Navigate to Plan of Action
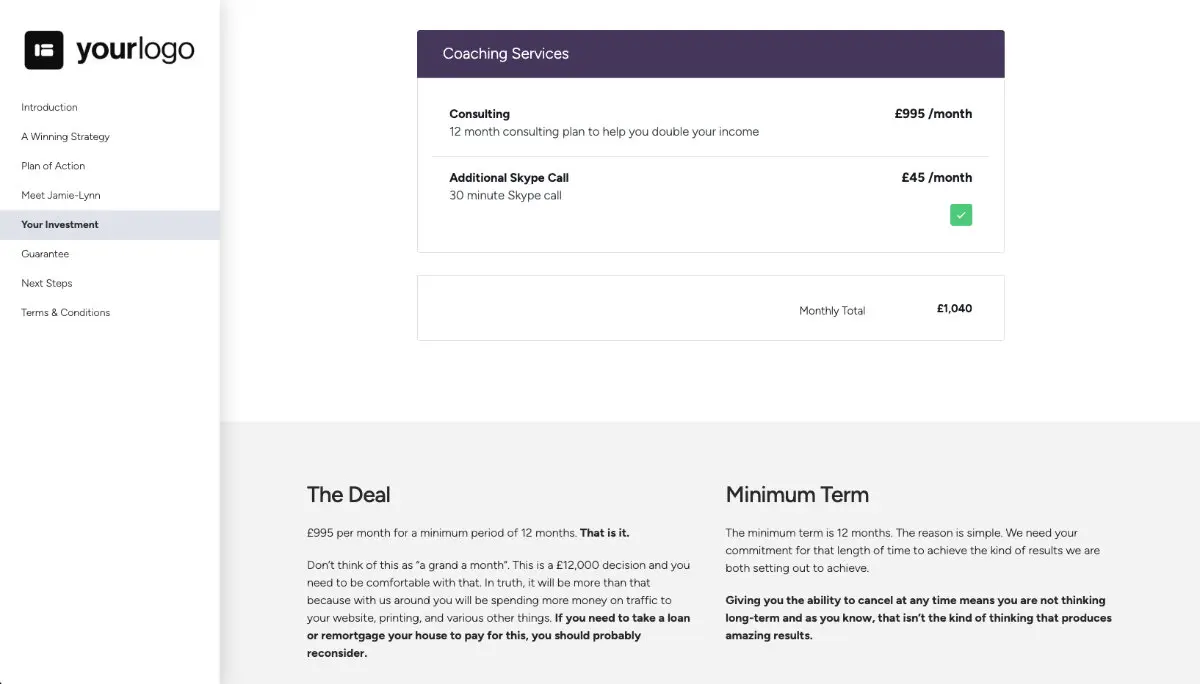This screenshot has height=684, width=1200. [52, 165]
